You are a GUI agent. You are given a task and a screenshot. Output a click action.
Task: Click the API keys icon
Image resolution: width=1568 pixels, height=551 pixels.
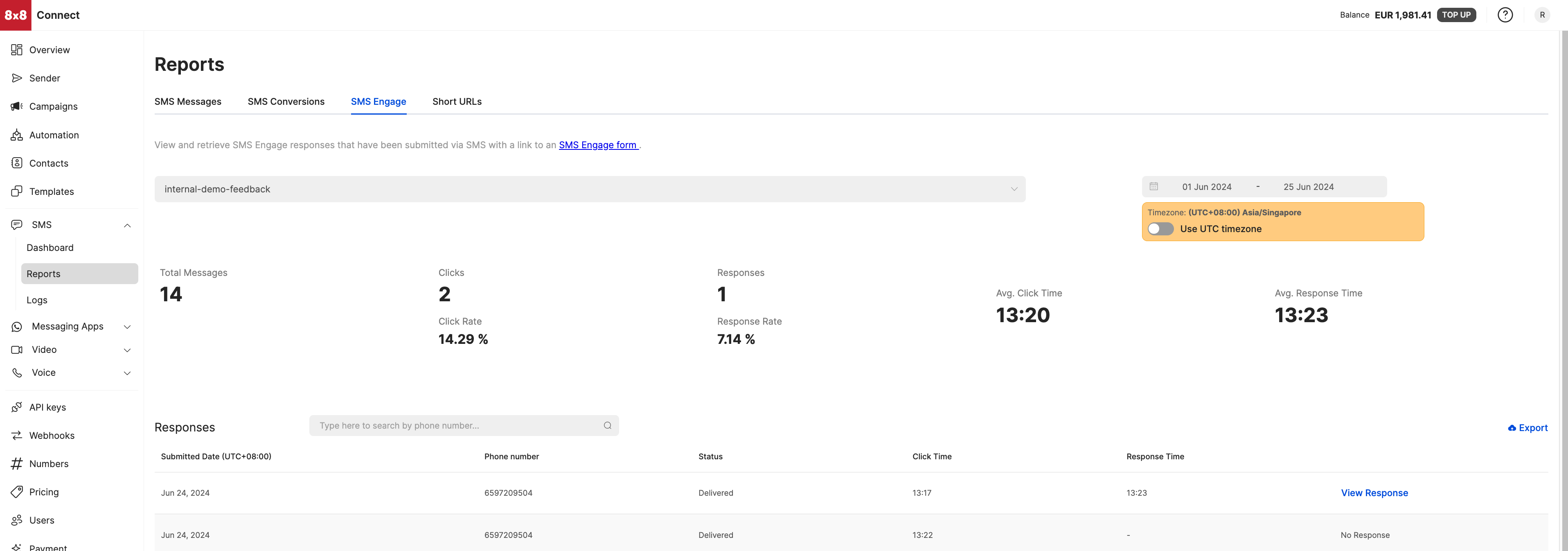(16, 407)
